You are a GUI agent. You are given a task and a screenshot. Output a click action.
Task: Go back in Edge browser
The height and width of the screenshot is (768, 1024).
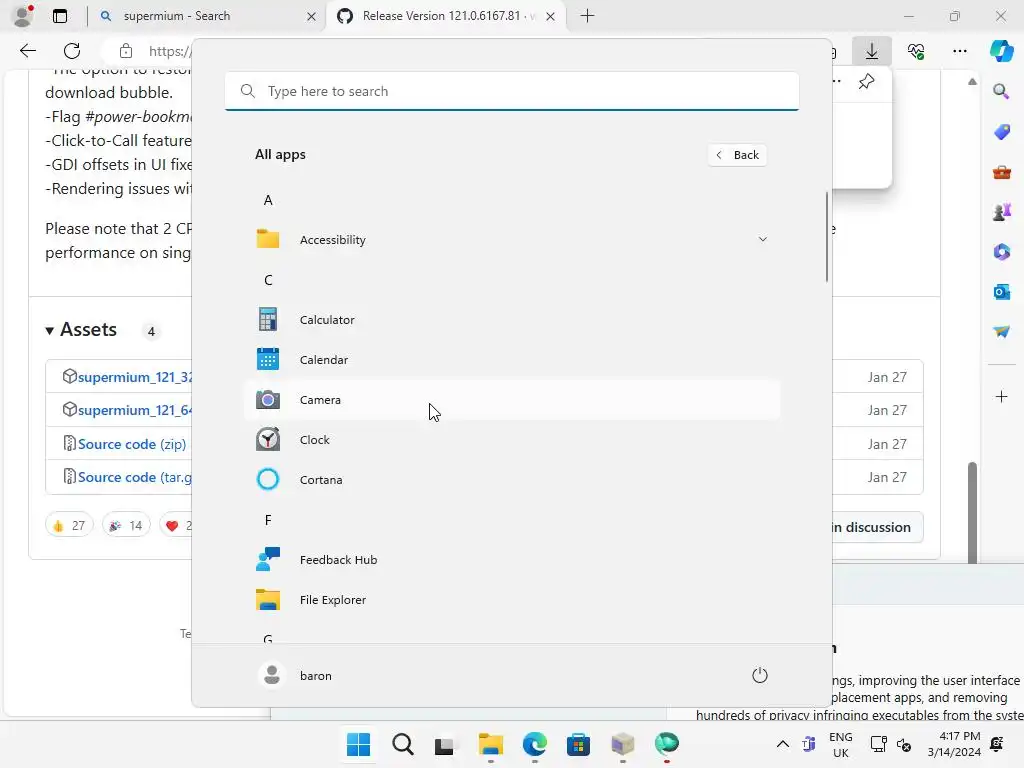[27, 51]
